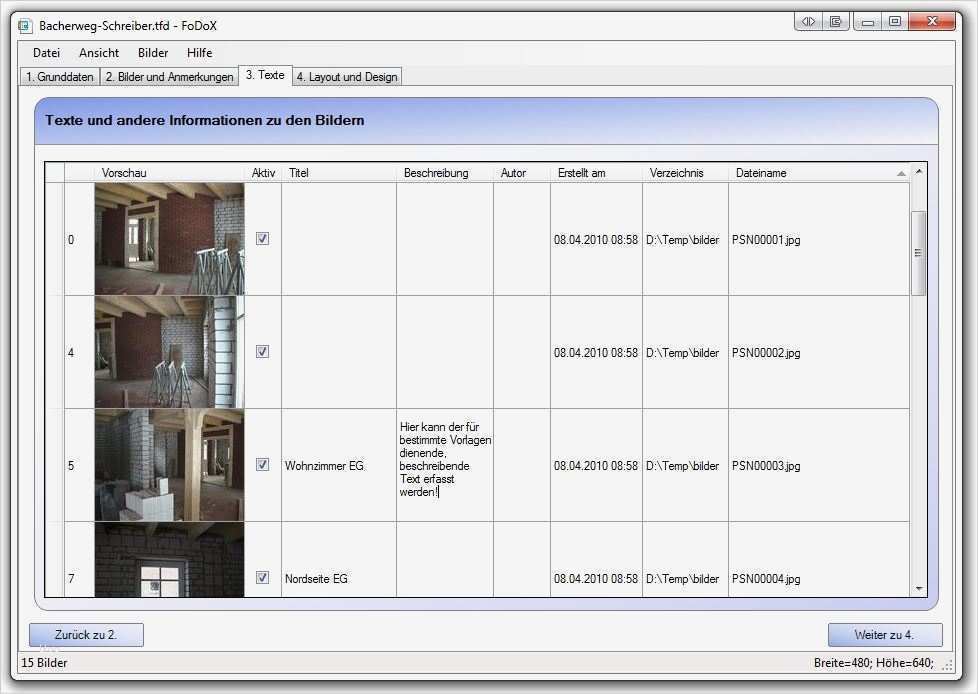This screenshot has width=978, height=694.
Task: Click the scrollbar up arrow
Action: pos(918,170)
